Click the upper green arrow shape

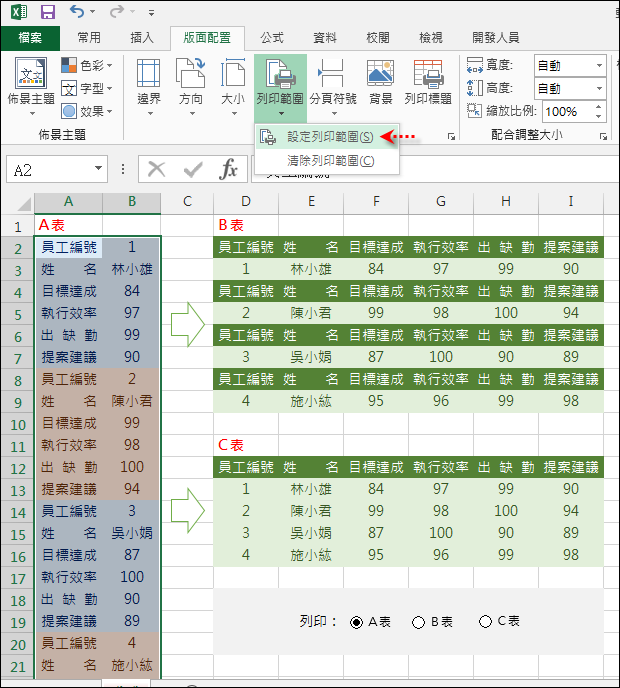point(188,324)
